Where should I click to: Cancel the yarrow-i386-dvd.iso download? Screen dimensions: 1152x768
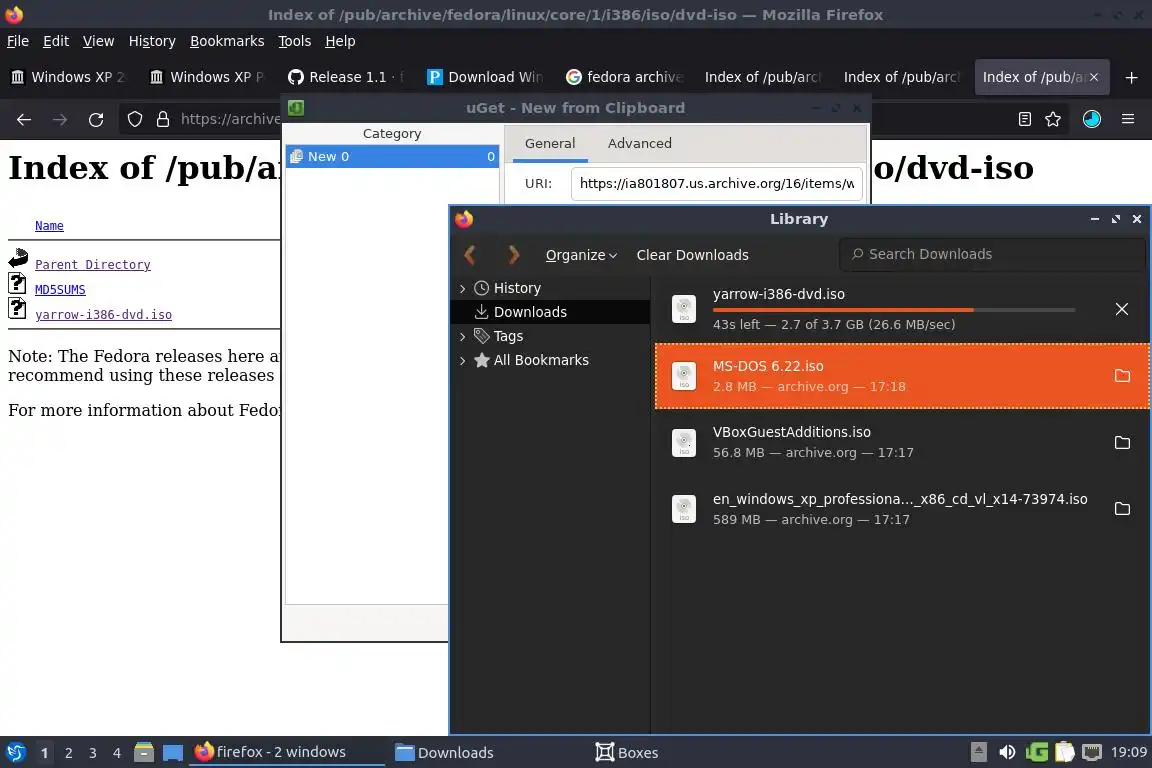(1121, 309)
